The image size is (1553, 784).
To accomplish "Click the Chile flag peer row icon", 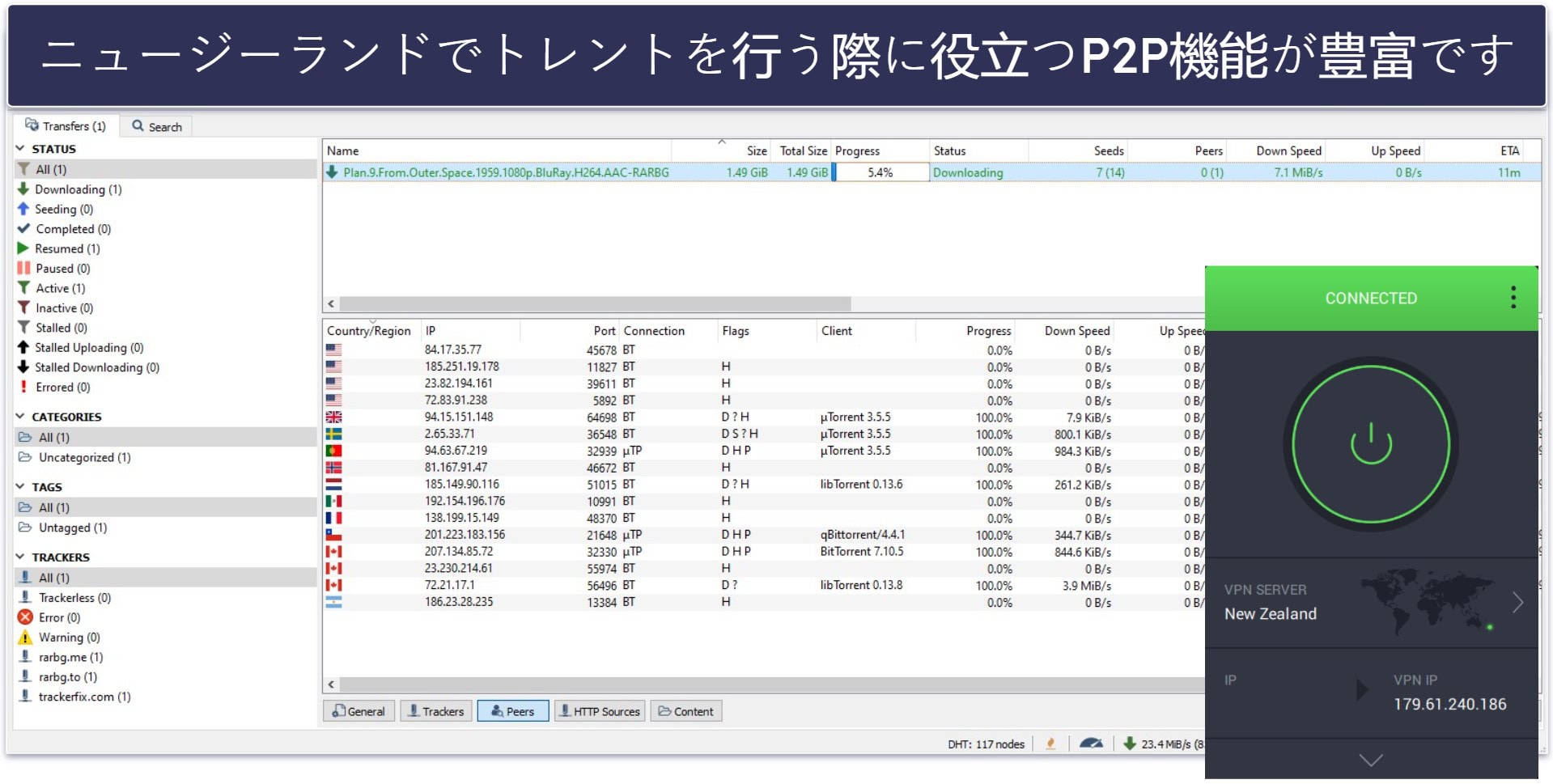I will point(333,535).
